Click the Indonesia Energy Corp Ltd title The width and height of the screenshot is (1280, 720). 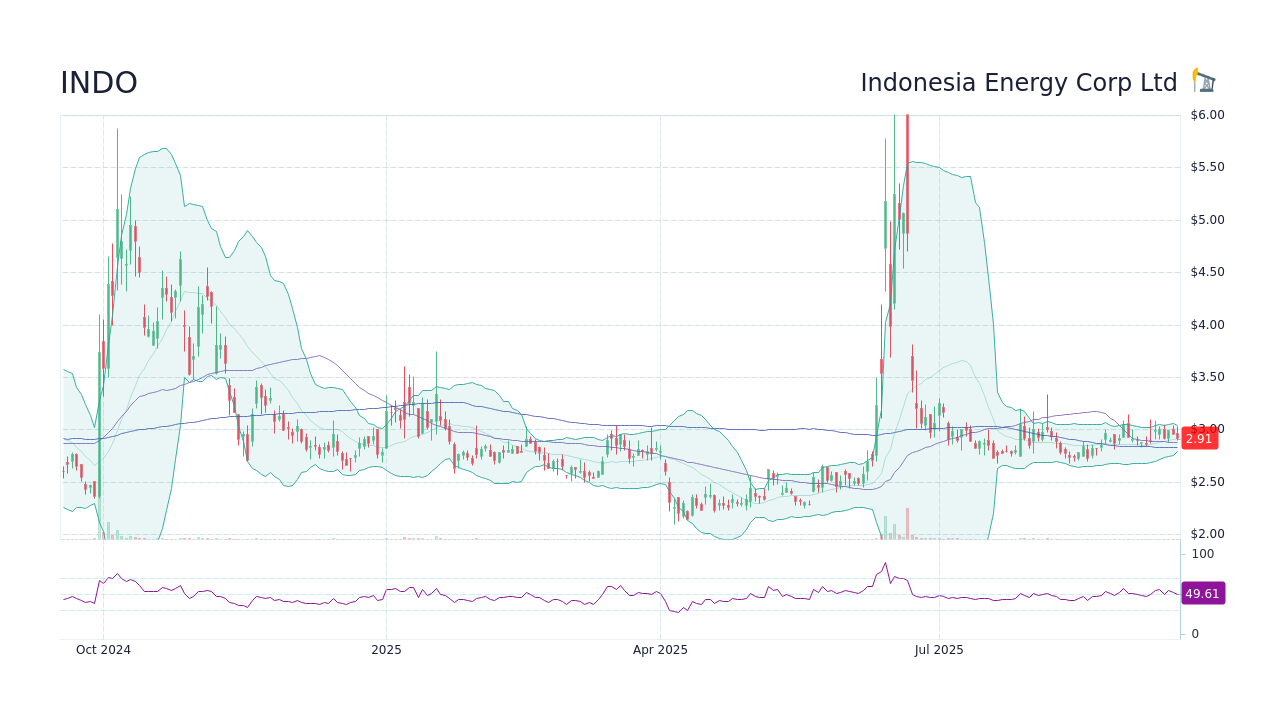[1019, 83]
